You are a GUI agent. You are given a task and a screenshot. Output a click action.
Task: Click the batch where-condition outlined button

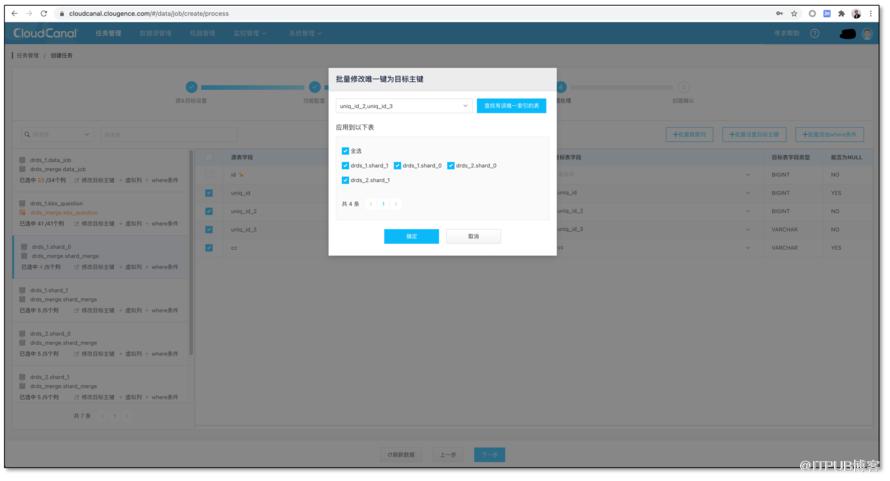pyautogui.click(x=829, y=135)
